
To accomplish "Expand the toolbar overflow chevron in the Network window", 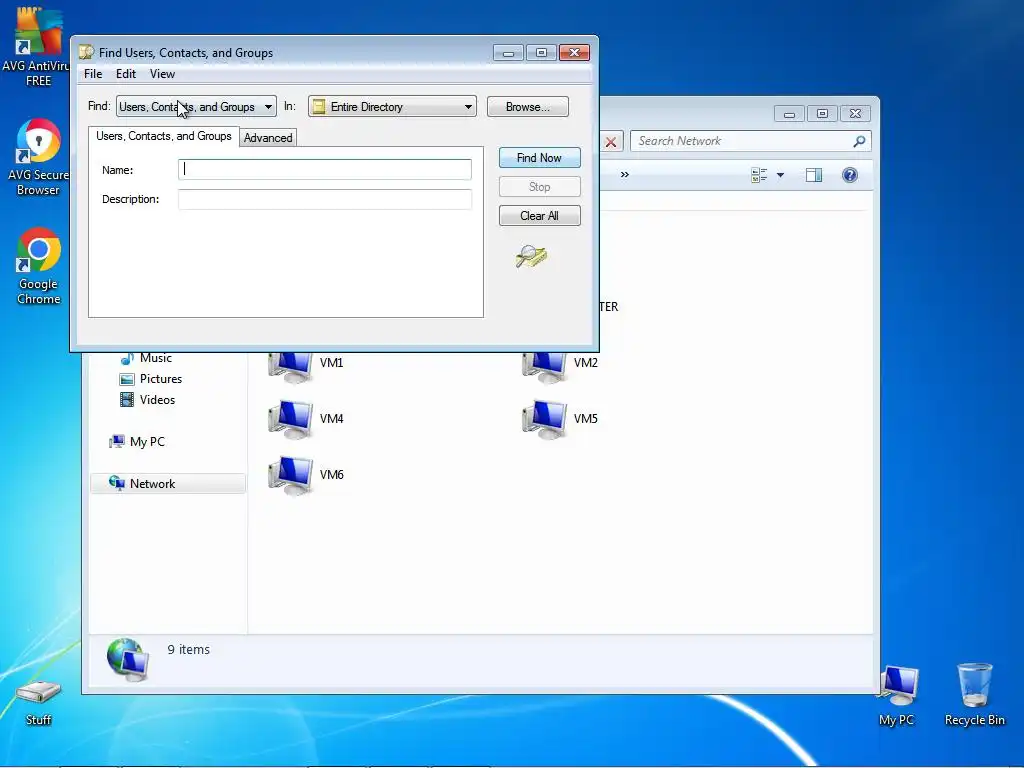I will (625, 174).
